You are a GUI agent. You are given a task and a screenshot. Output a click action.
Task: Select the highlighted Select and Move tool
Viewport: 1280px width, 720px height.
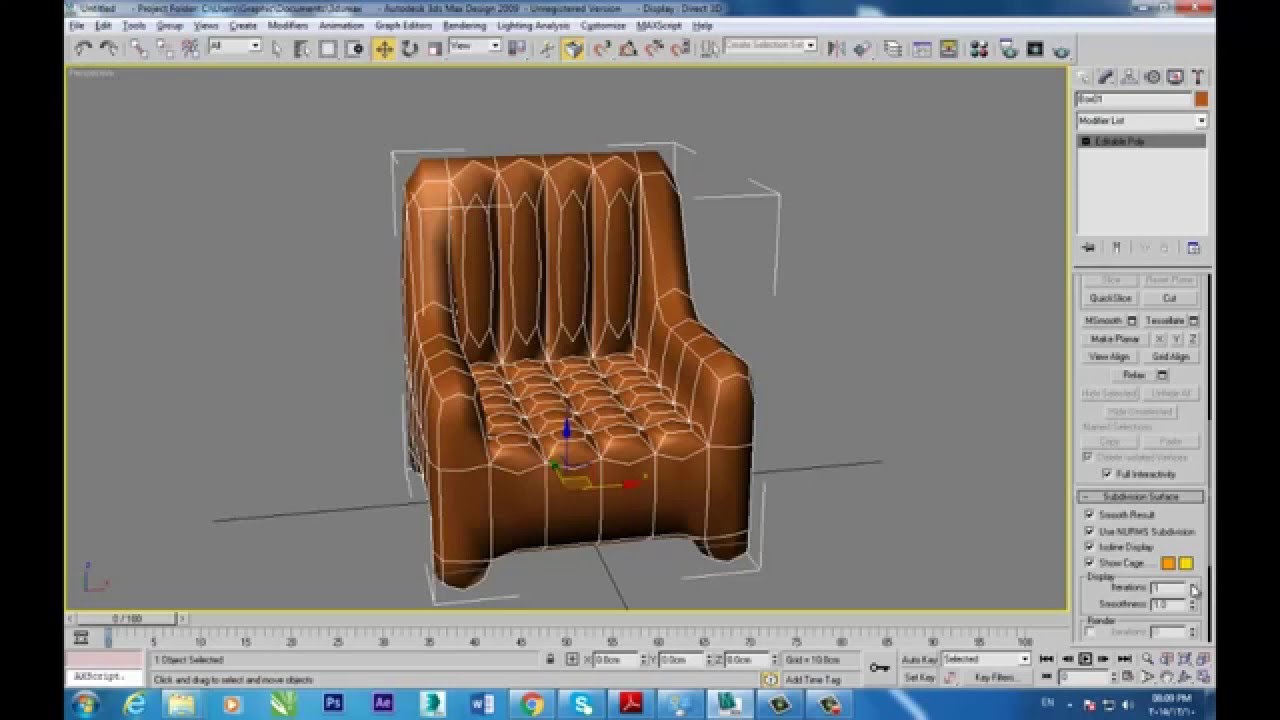(384, 48)
